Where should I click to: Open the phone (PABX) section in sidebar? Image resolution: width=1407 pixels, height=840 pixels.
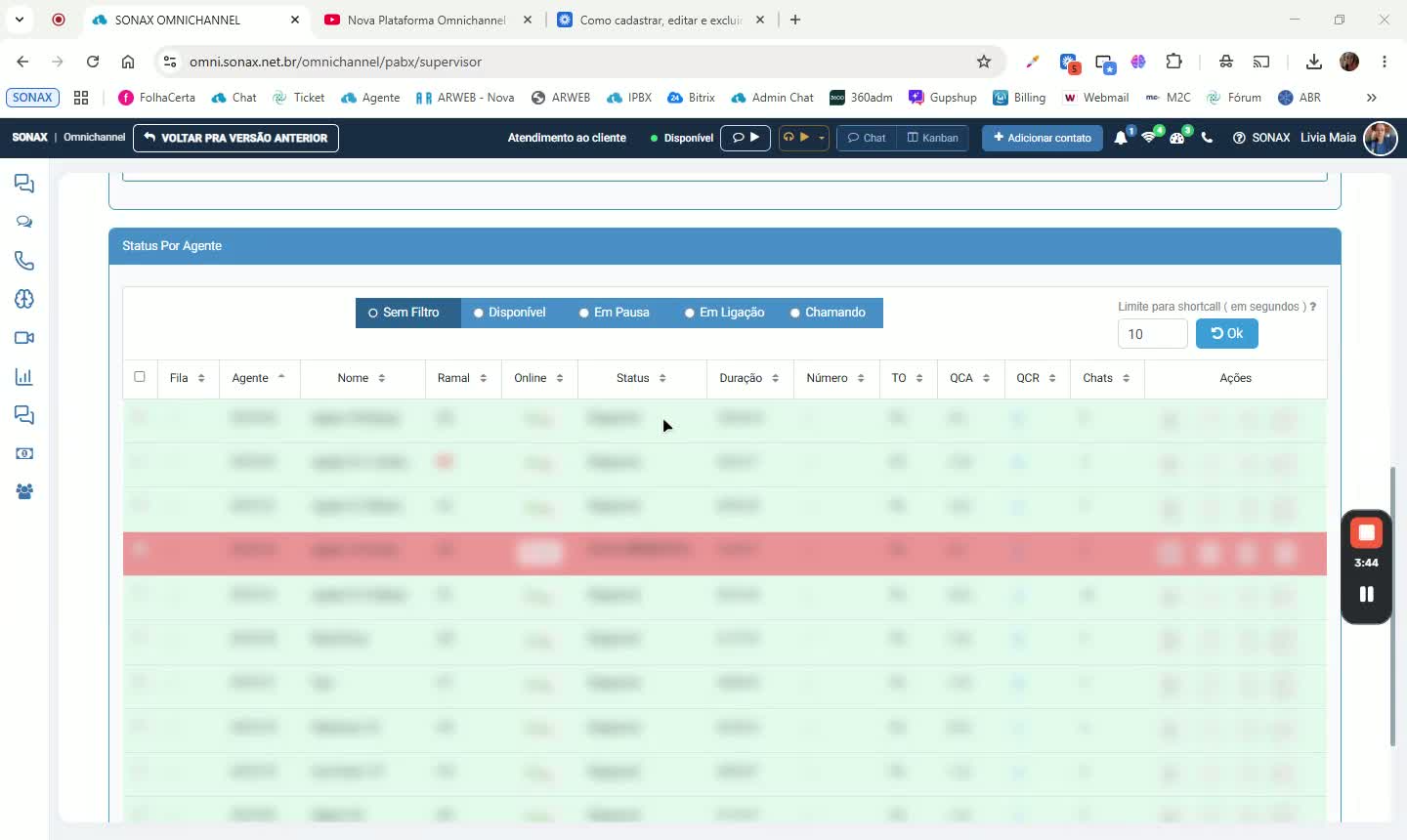tap(24, 261)
